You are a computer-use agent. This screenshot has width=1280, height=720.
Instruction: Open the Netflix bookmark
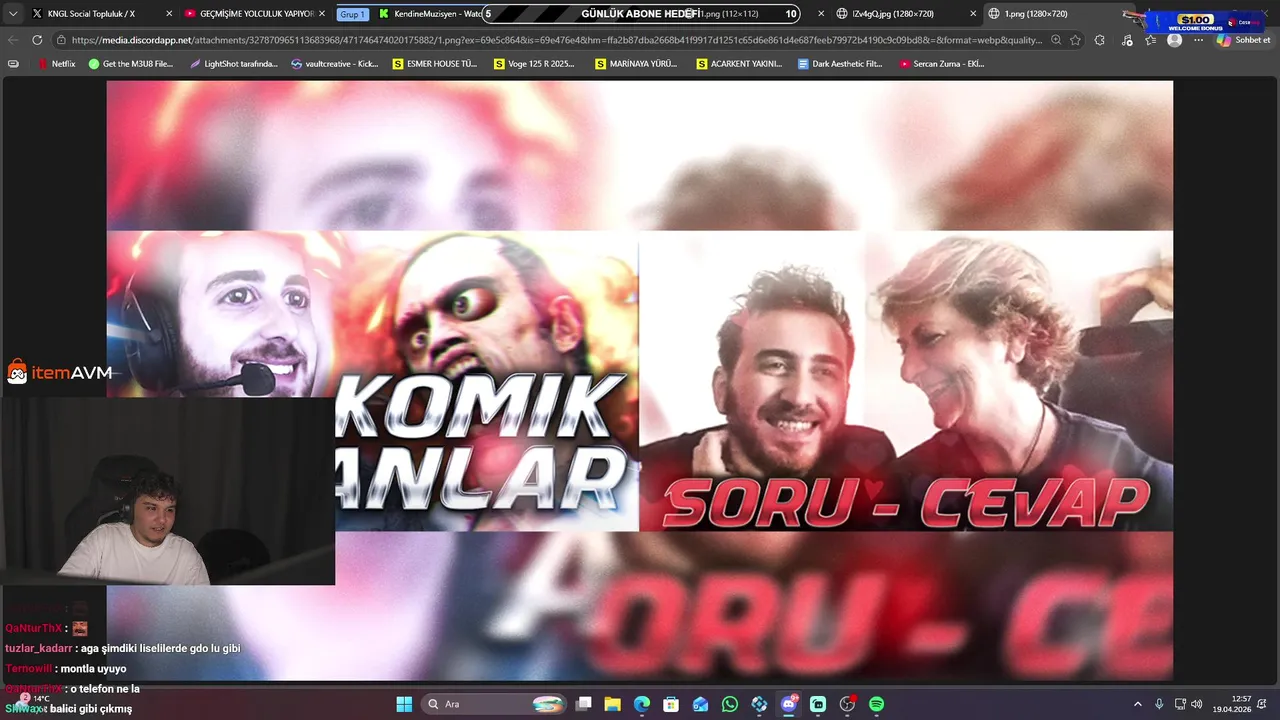[56, 64]
